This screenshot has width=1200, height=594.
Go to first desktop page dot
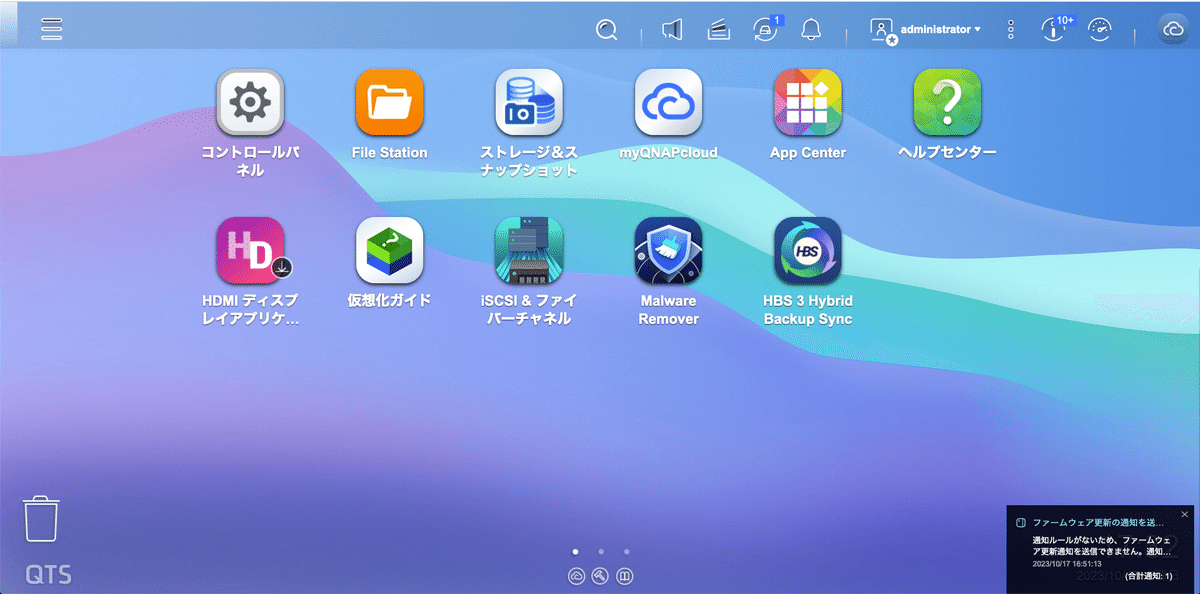tap(575, 551)
